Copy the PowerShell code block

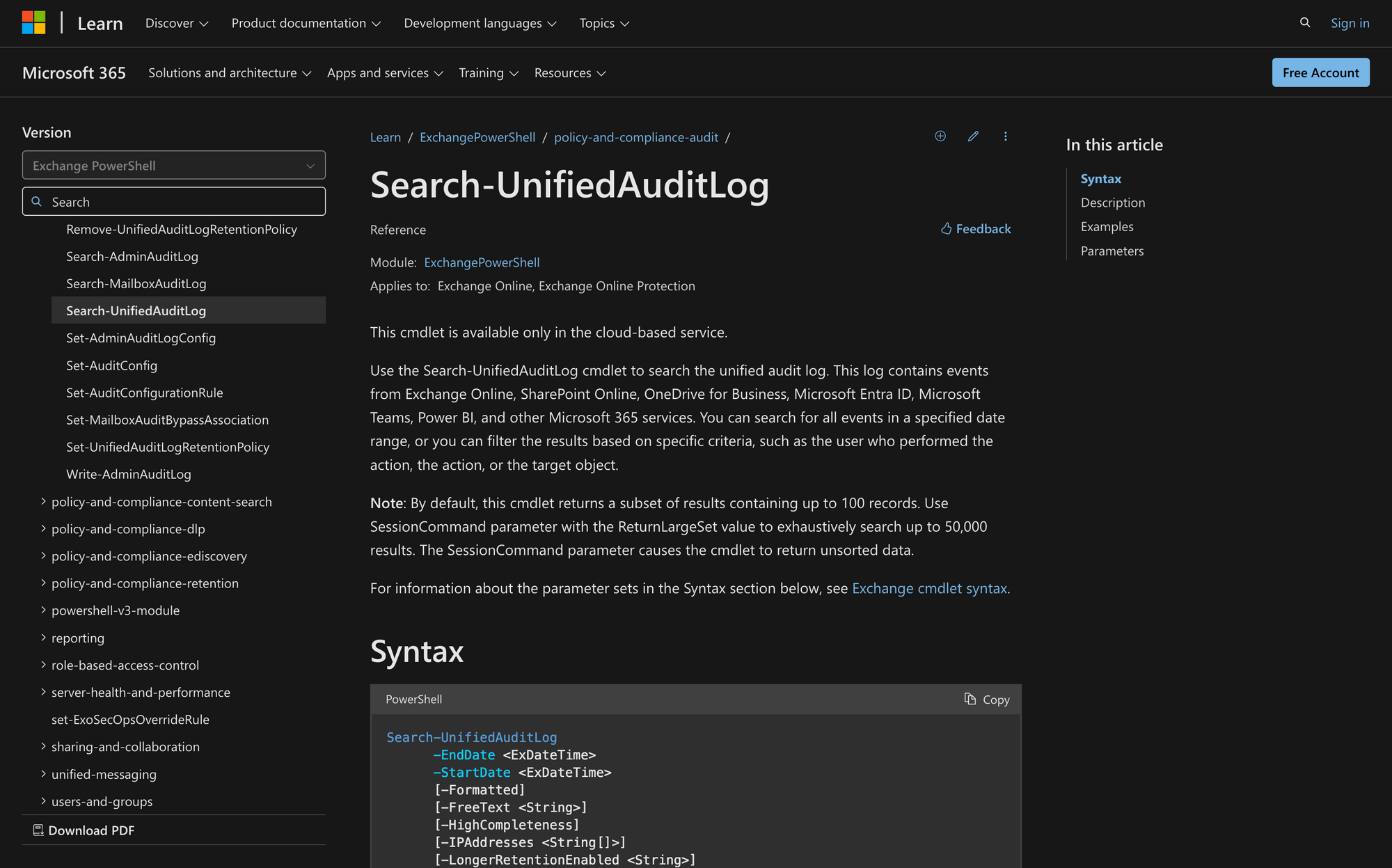pyautogui.click(x=987, y=699)
